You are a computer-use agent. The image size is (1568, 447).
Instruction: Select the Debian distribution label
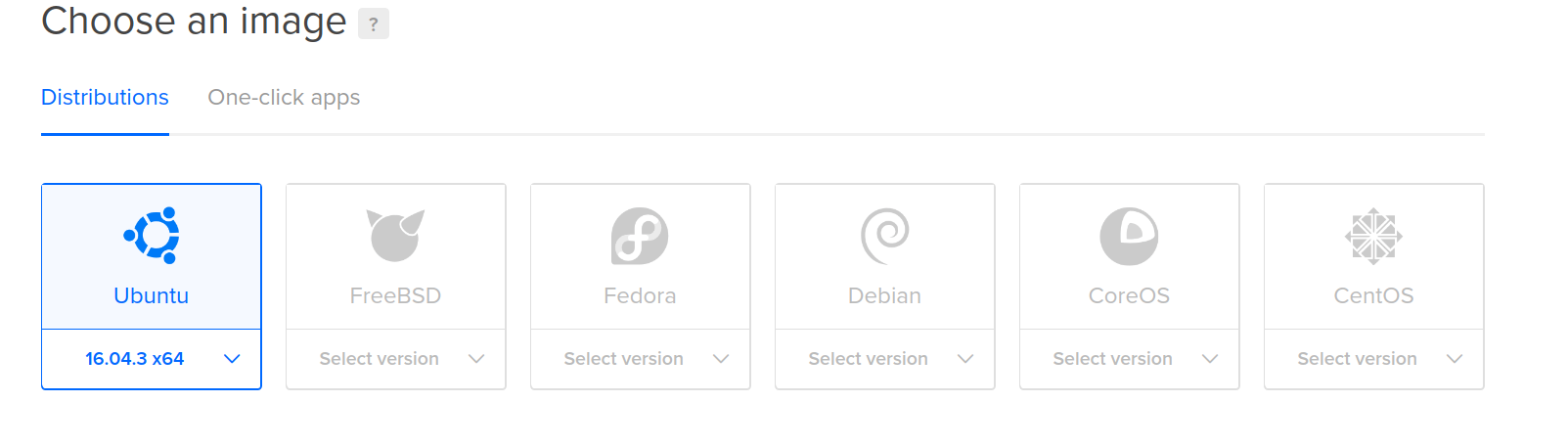pos(884,295)
